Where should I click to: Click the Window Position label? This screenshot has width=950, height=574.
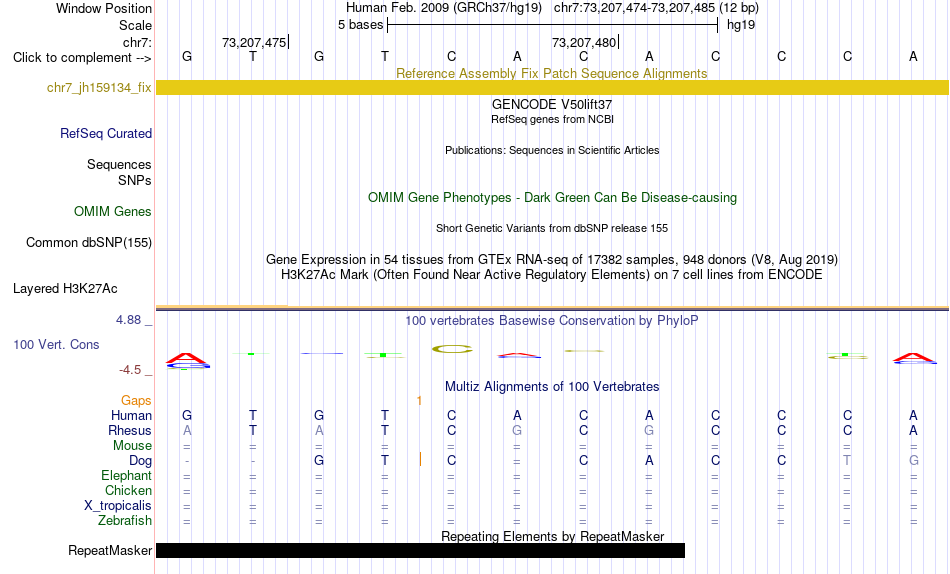104,8
